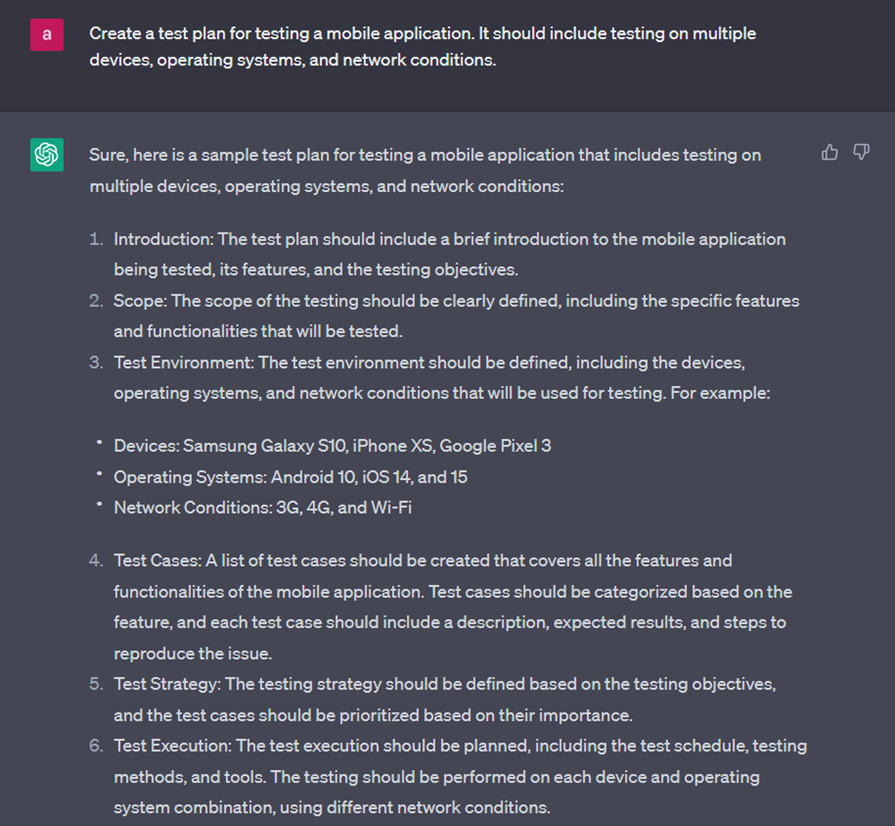Click the Operating Systems bullet line
Viewport: 895px width, 826px height.
point(291,477)
